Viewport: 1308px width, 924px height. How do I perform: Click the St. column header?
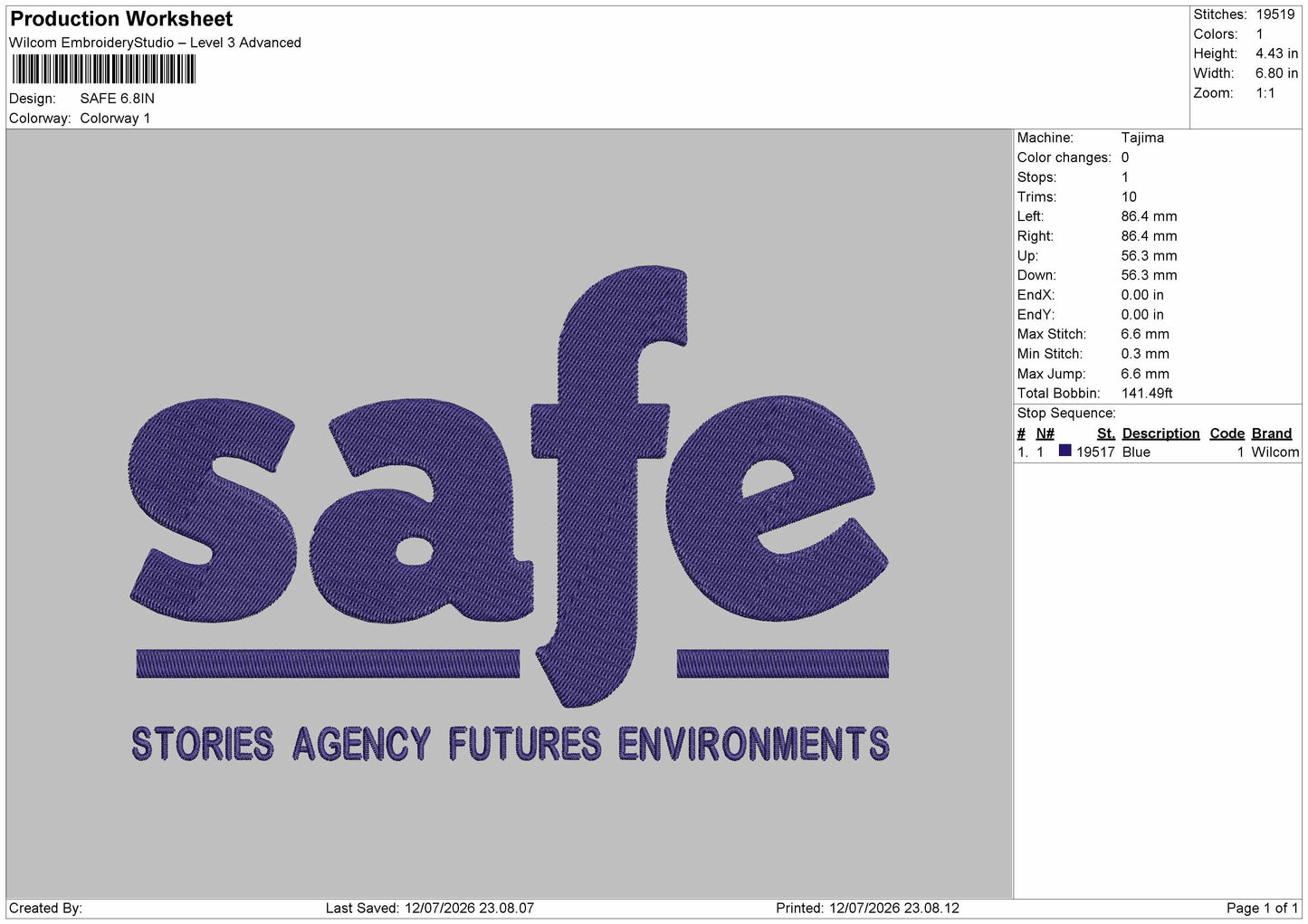click(x=1105, y=433)
